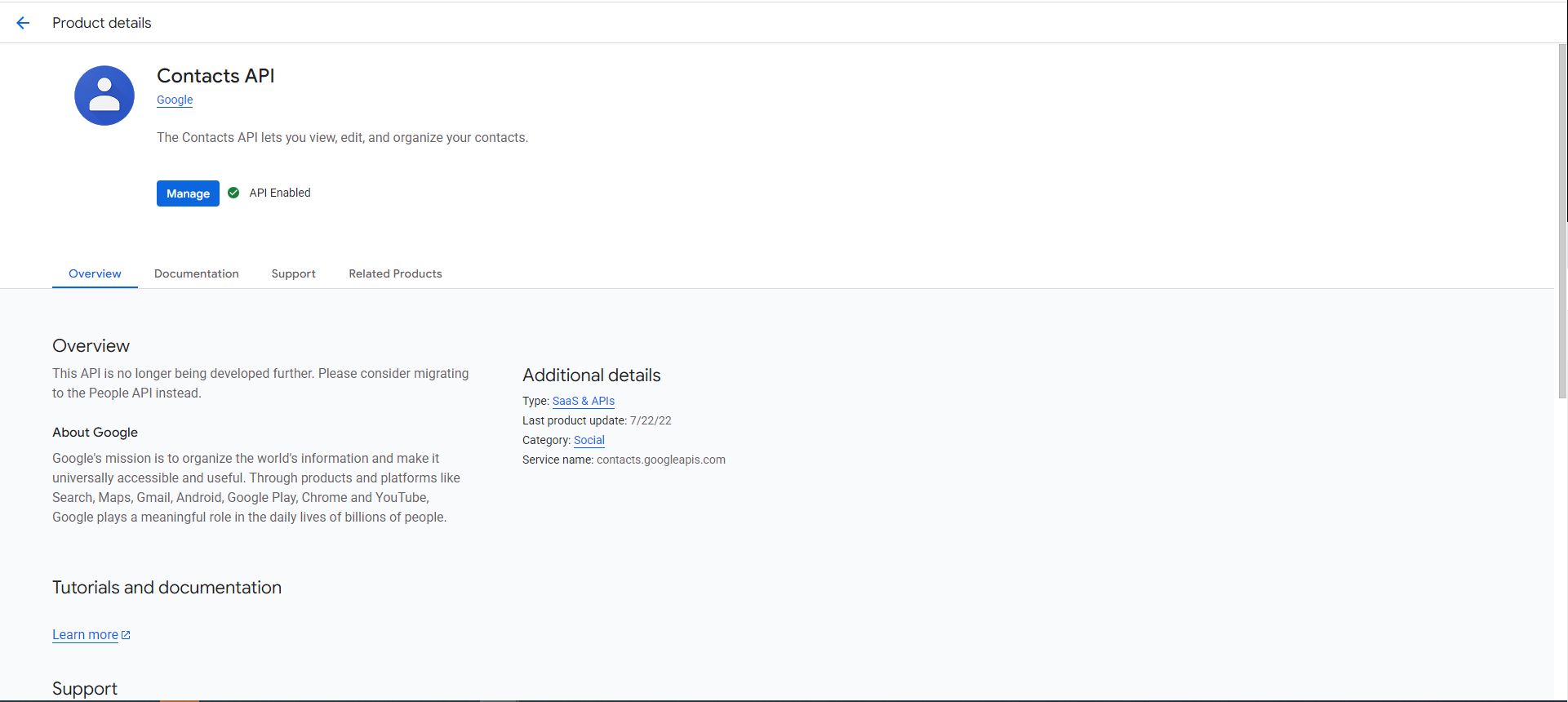This screenshot has height=702, width=1568.
Task: Click the Product details page title
Action: 102,23
